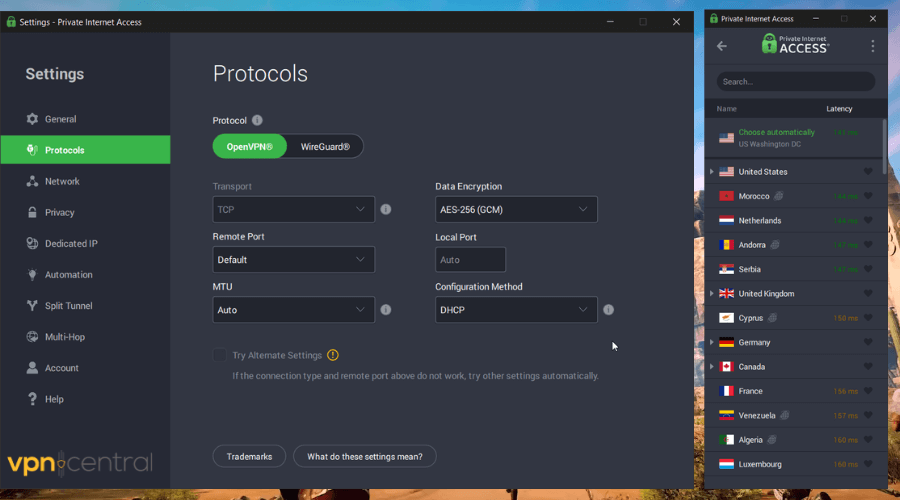Click info icon next to Configuration Method

[x=608, y=310]
